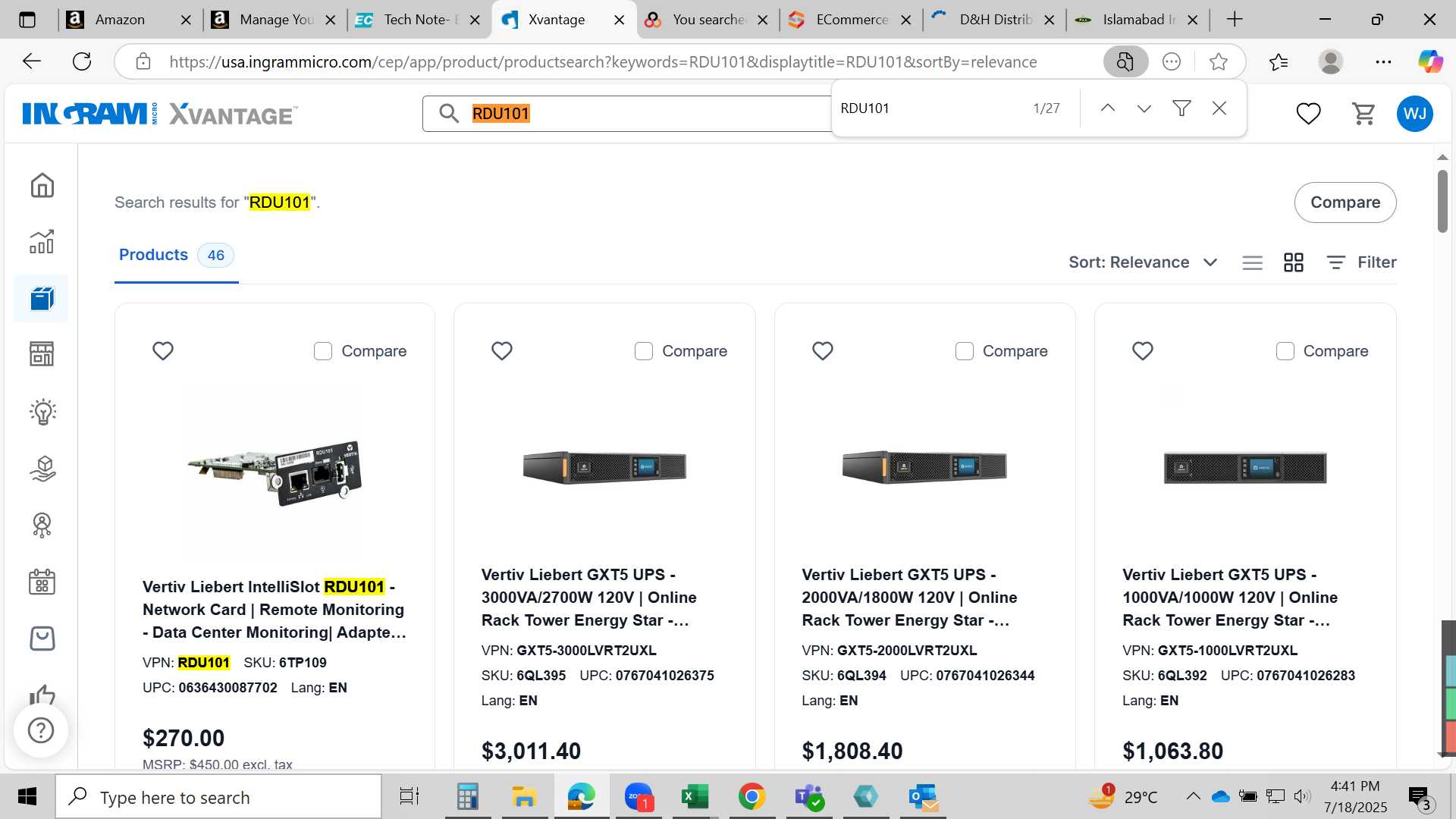Open the WJ user profile avatar

pos(1414,114)
